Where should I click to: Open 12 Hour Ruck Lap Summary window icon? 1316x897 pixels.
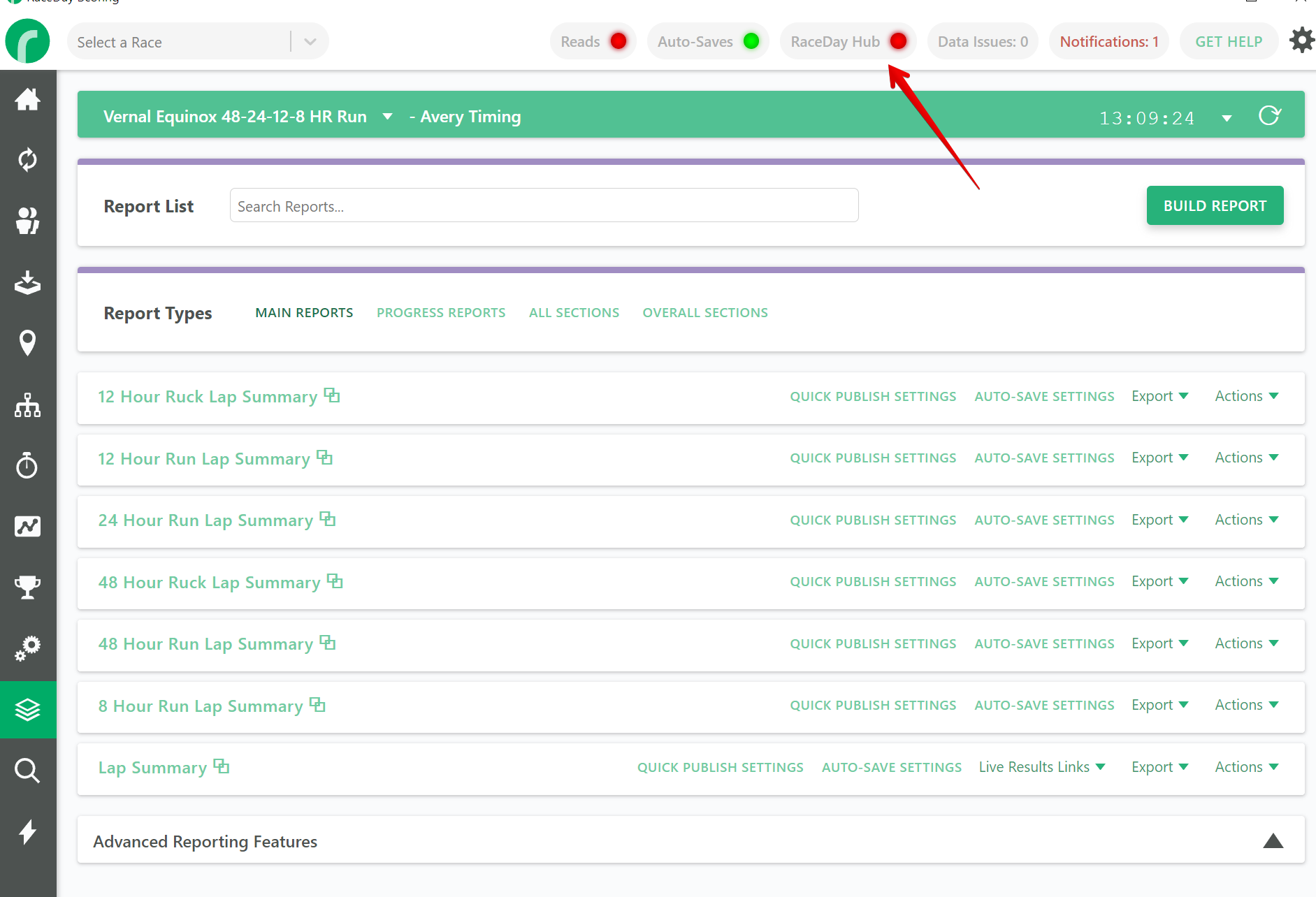point(332,395)
